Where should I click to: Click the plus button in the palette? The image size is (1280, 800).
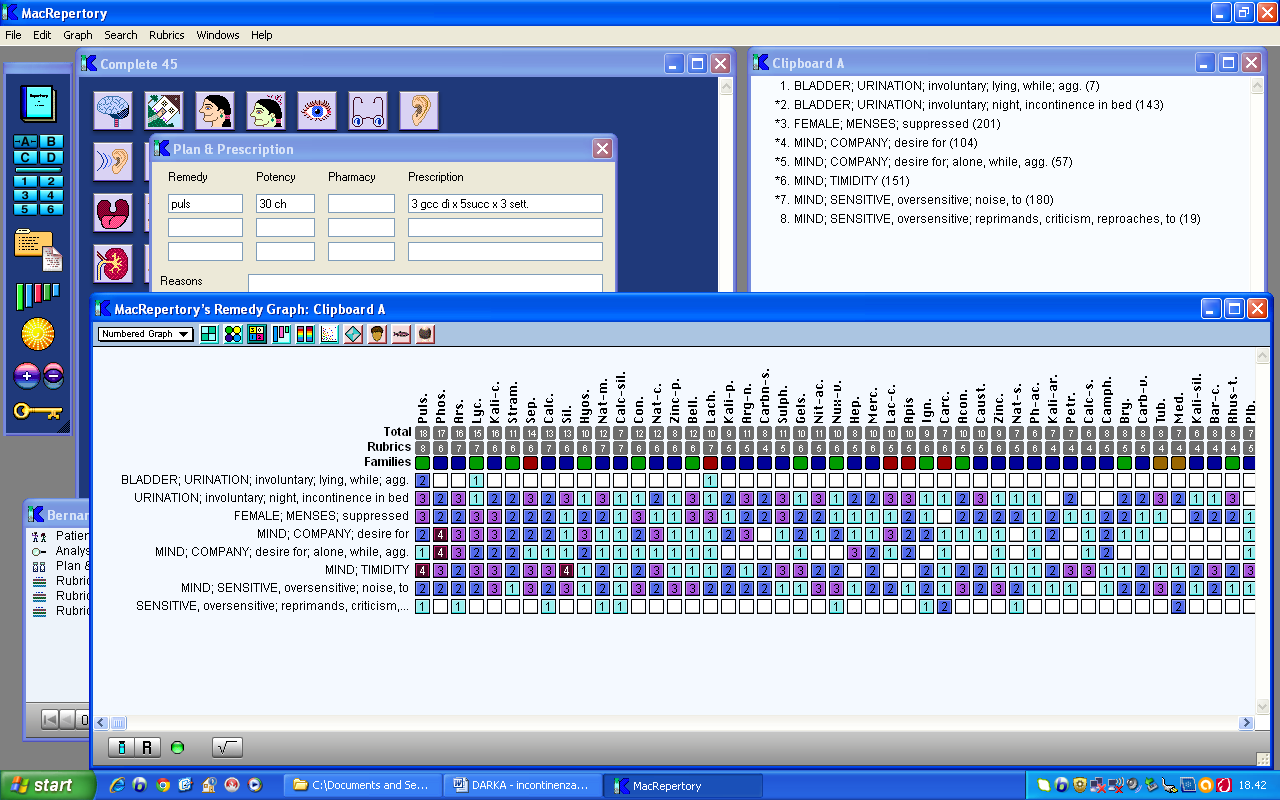click(x=26, y=376)
